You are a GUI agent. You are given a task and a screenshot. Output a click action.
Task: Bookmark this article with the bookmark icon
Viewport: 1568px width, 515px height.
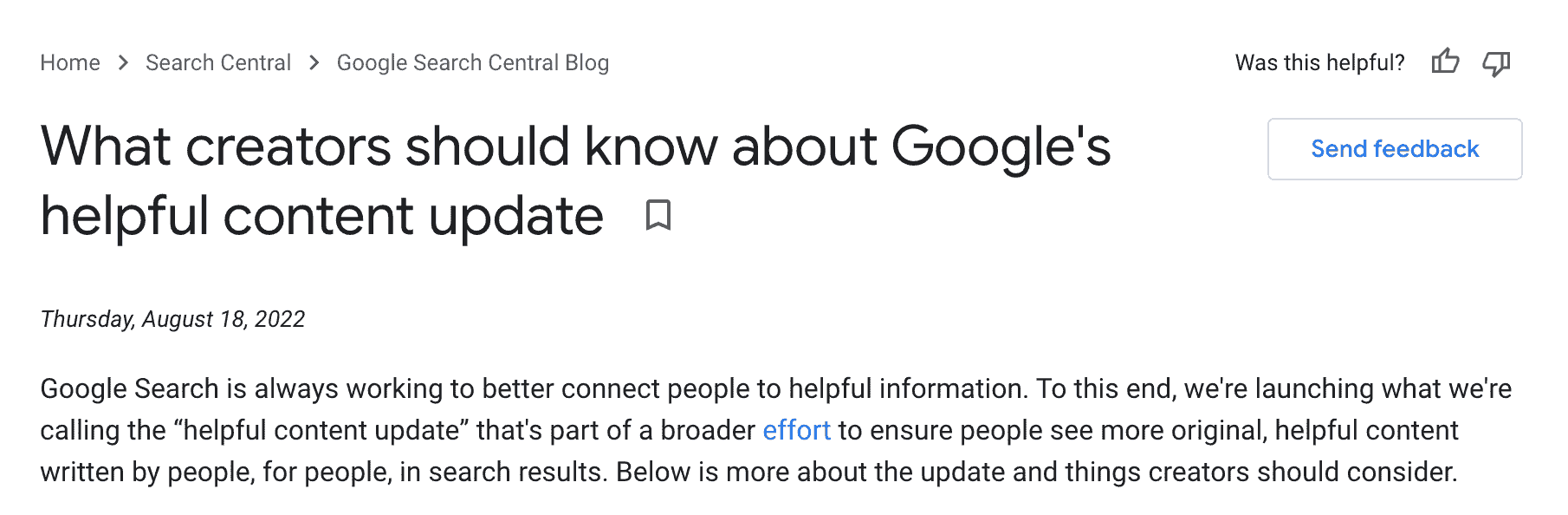click(658, 215)
